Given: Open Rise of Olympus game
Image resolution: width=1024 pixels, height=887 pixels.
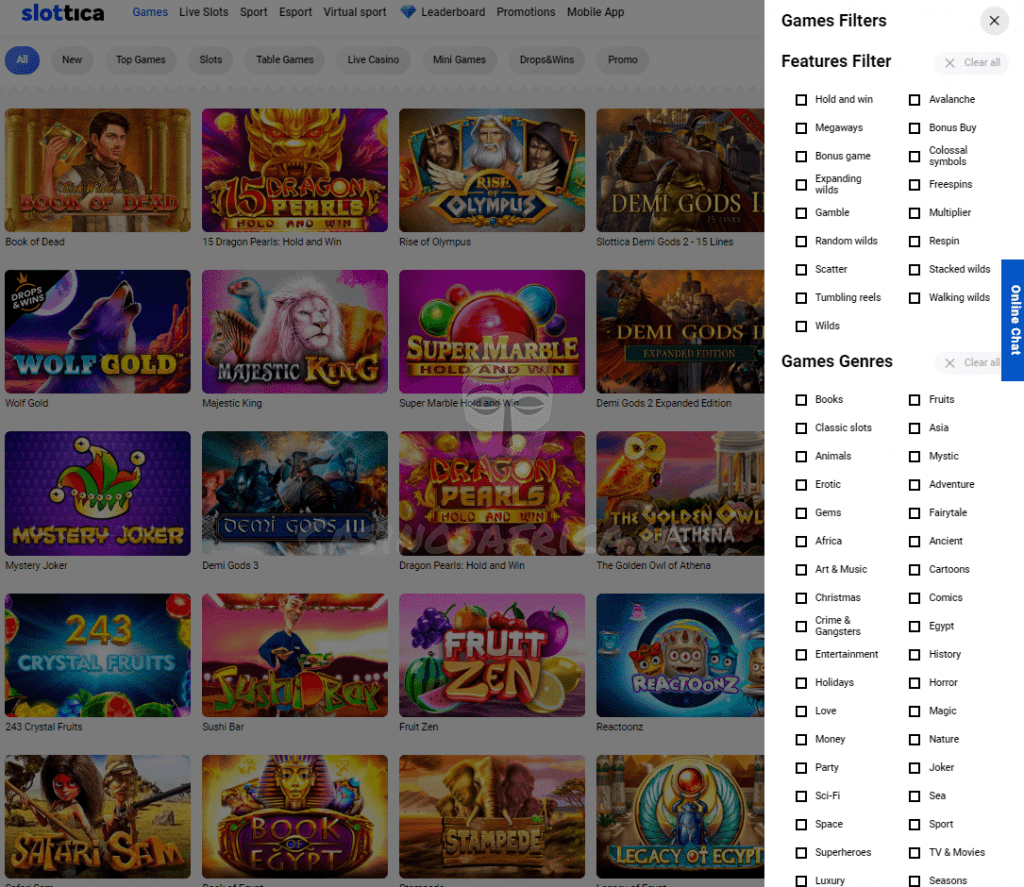Looking at the screenshot, I should (x=492, y=170).
